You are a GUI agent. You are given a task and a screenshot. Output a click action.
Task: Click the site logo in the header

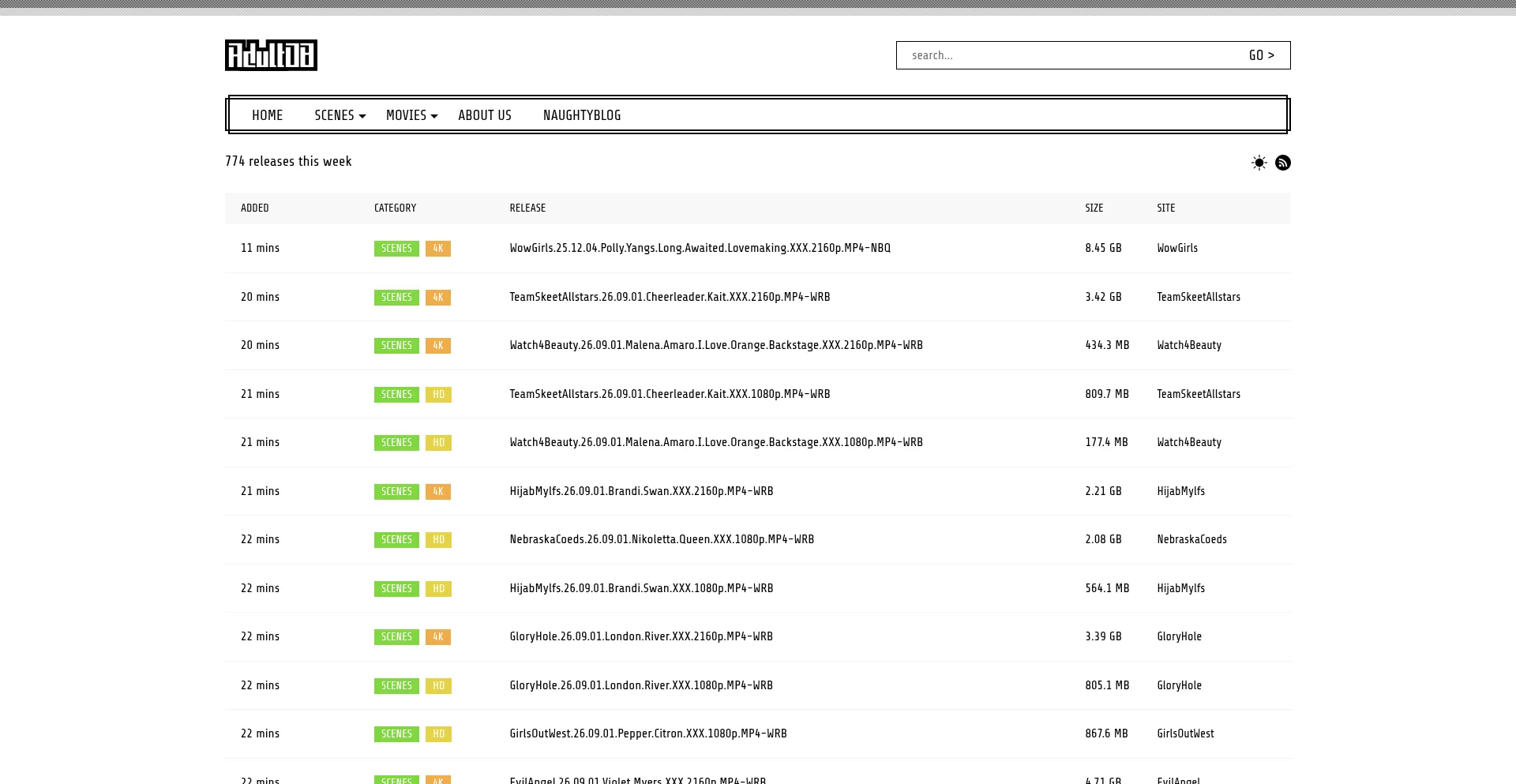[x=271, y=55]
